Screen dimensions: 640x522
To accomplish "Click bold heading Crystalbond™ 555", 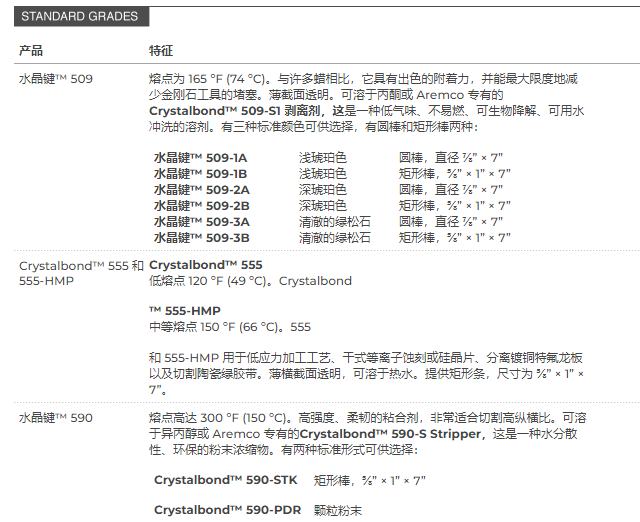I will pos(206,265).
